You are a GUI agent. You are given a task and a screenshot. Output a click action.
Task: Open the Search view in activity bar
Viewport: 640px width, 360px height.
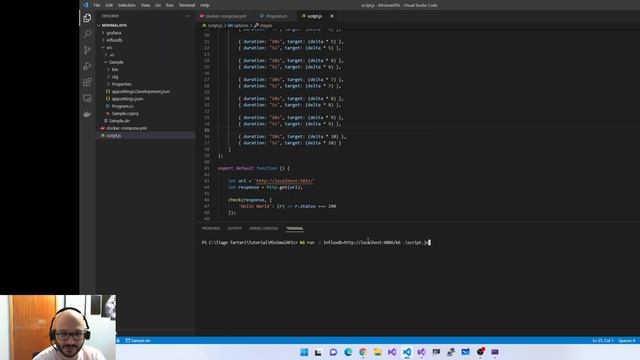(x=87, y=33)
